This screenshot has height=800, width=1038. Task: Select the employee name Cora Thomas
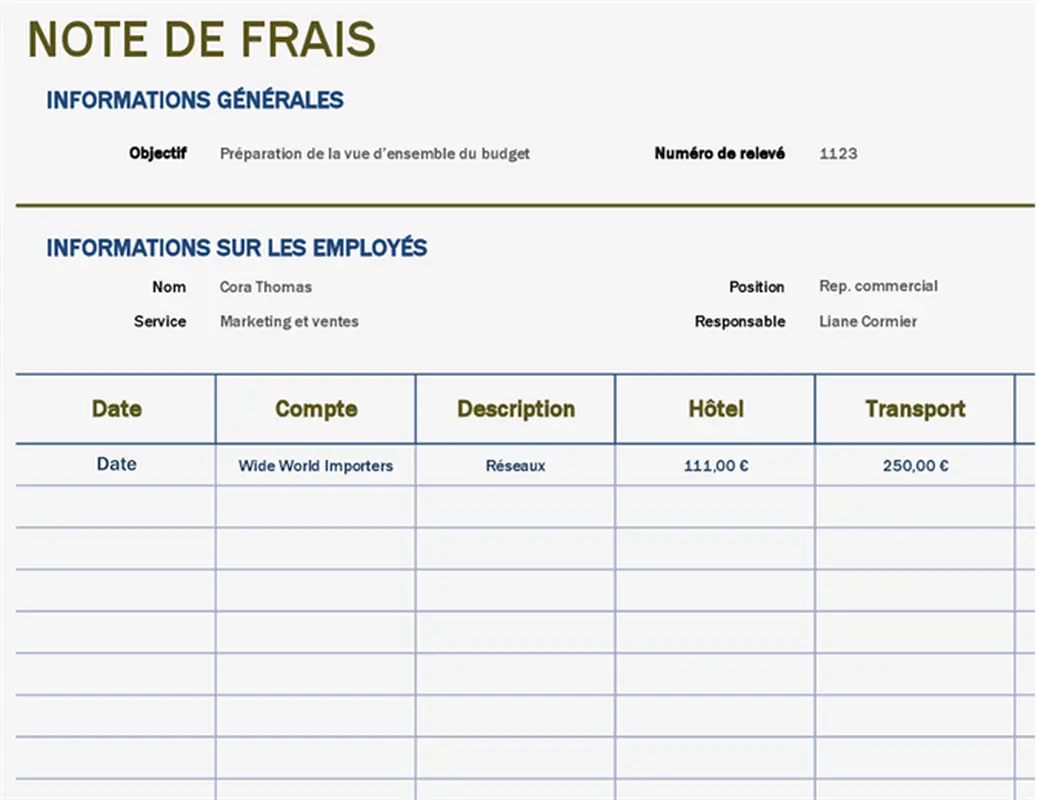coord(265,287)
